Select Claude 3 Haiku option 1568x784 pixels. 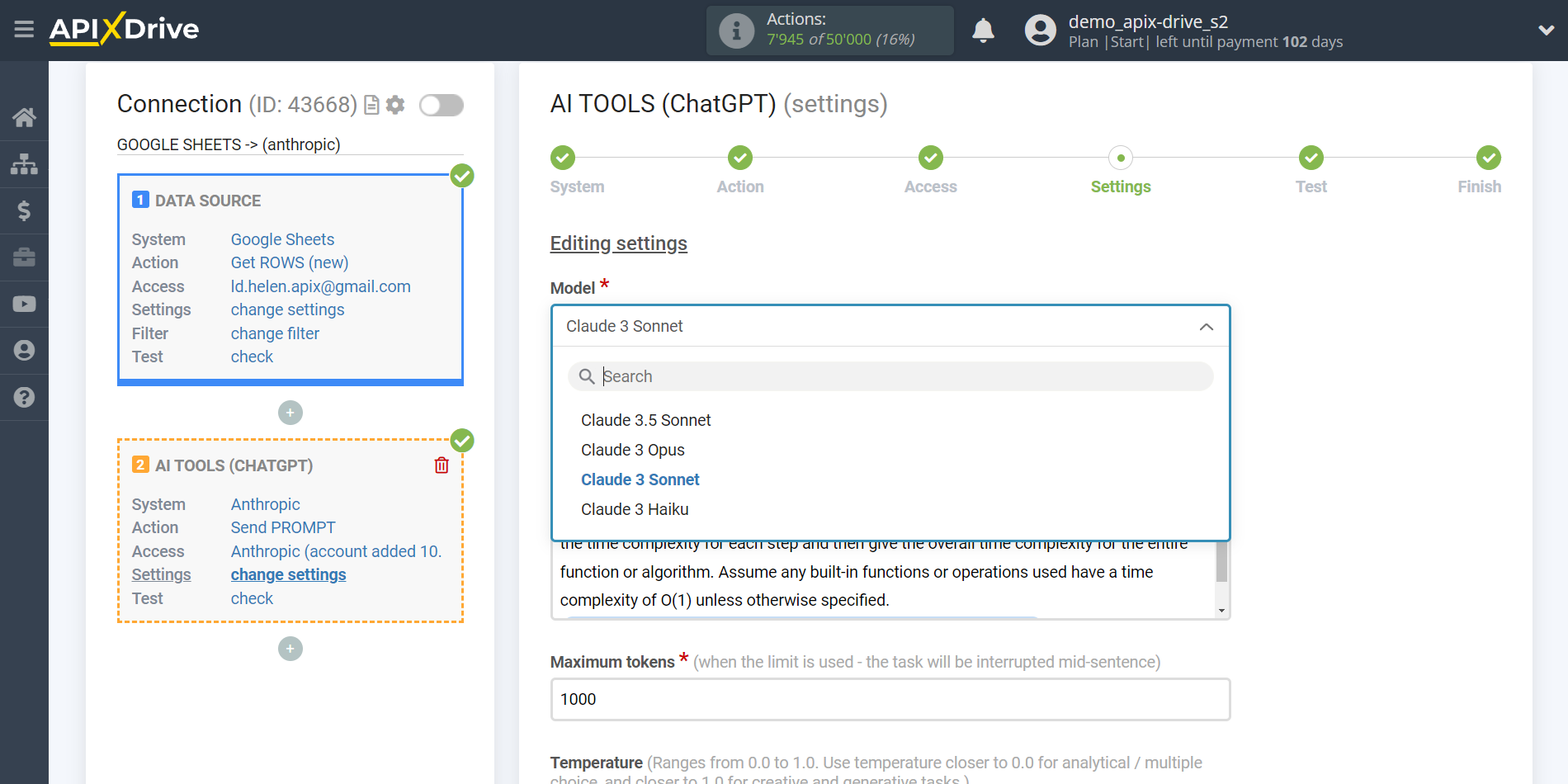pyautogui.click(x=635, y=509)
